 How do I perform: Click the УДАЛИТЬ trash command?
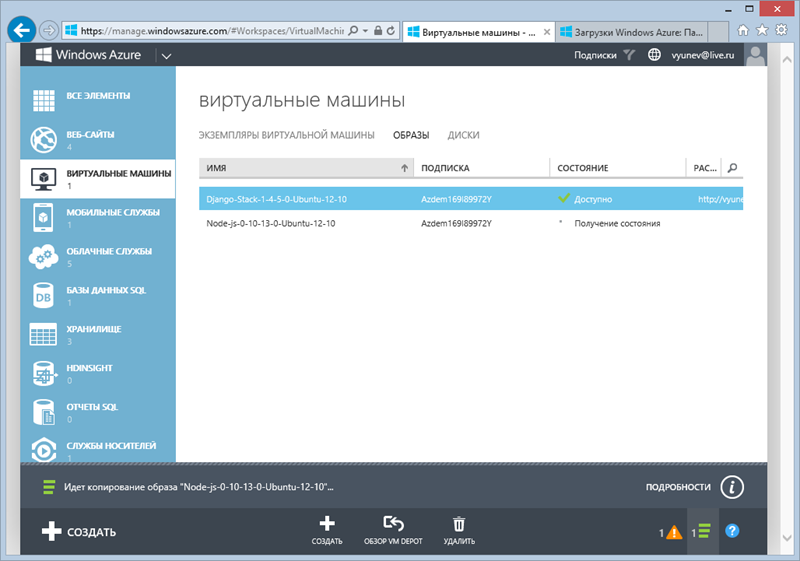[x=459, y=530]
